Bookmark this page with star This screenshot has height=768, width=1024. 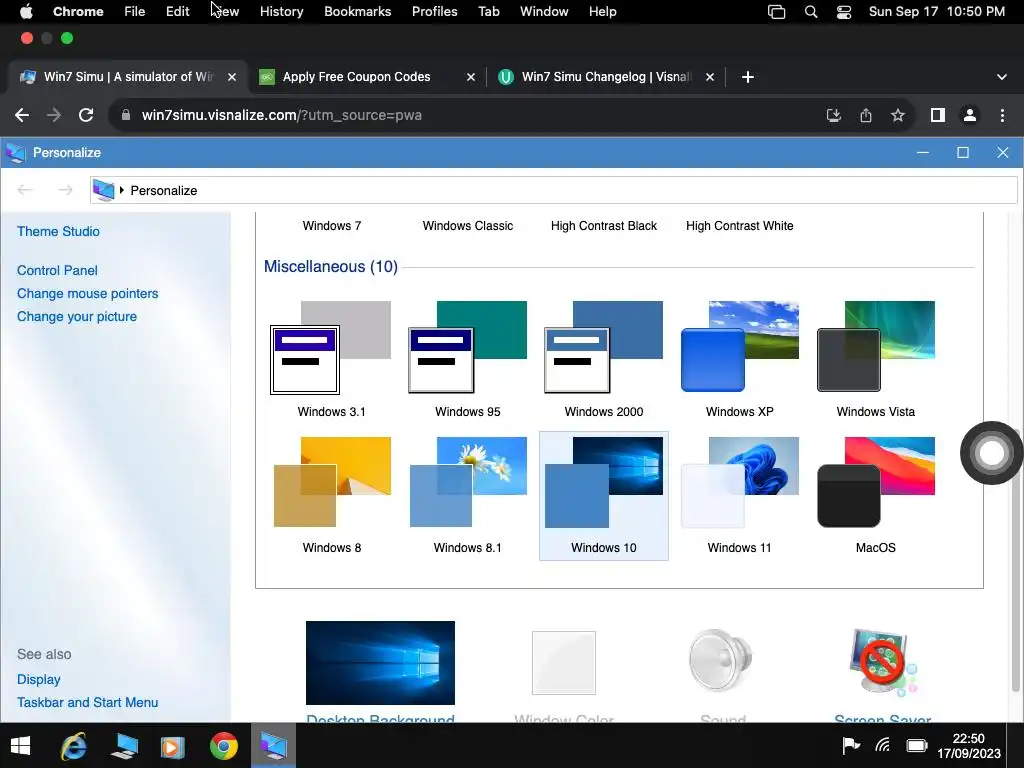898,116
